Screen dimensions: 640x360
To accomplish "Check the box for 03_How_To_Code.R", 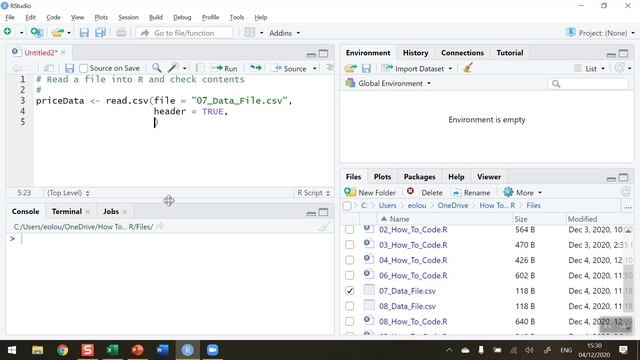I will click(349, 244).
